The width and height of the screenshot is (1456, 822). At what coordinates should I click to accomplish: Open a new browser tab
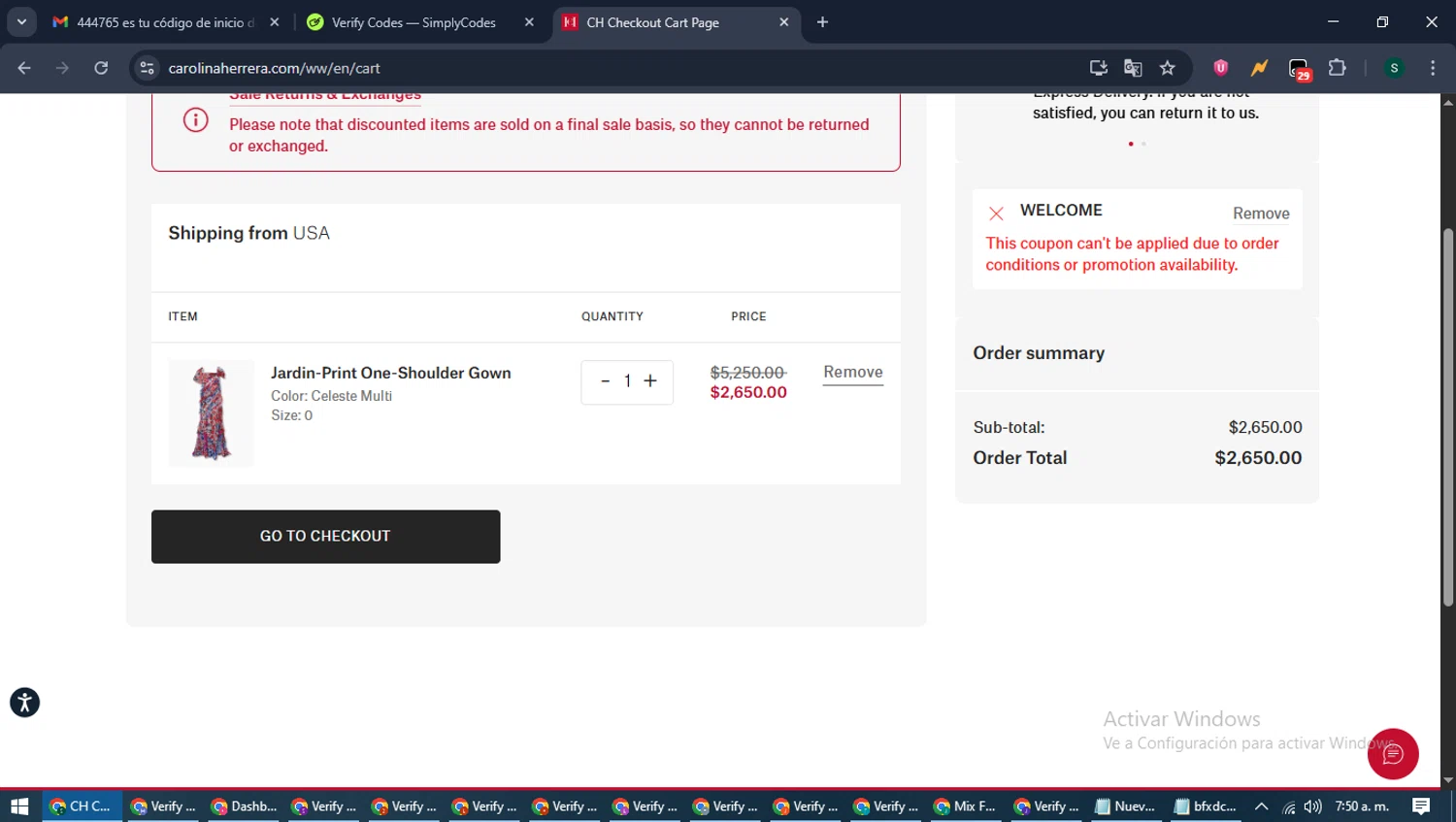822,22
